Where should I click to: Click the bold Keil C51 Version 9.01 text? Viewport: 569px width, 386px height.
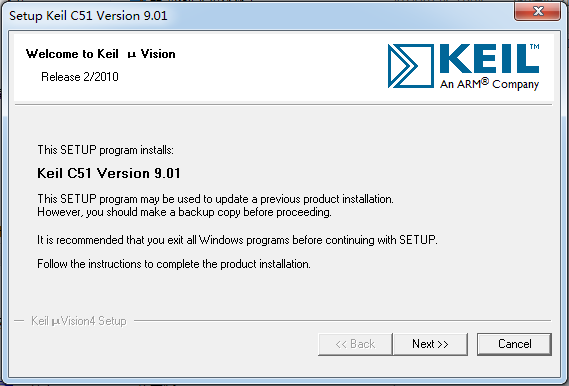click(109, 173)
